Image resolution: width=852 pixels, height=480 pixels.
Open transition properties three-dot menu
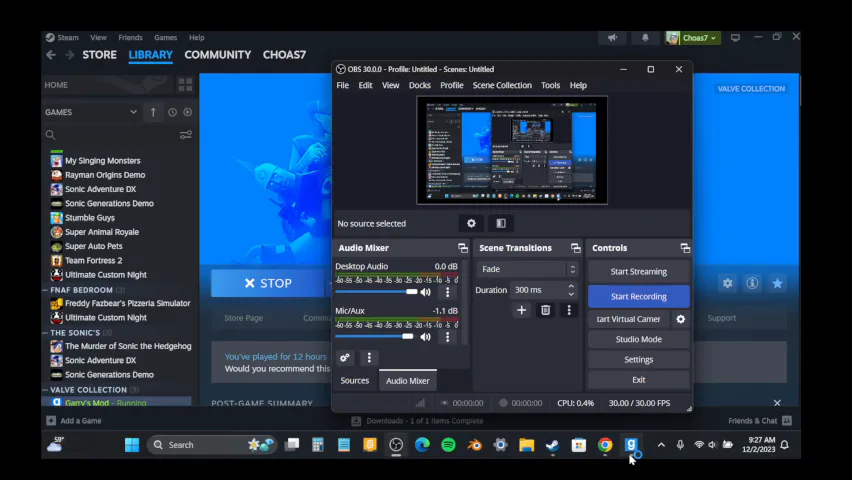pyautogui.click(x=569, y=310)
